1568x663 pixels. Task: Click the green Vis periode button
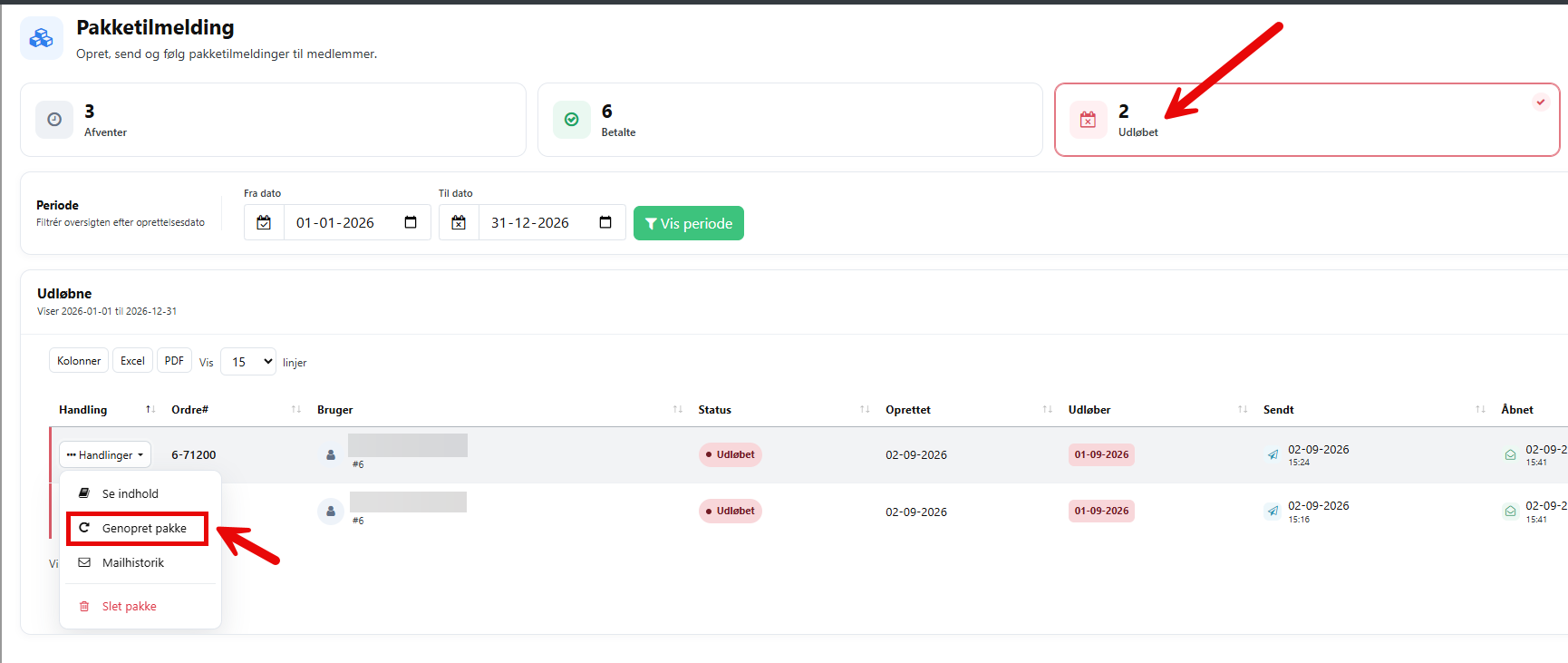689,223
